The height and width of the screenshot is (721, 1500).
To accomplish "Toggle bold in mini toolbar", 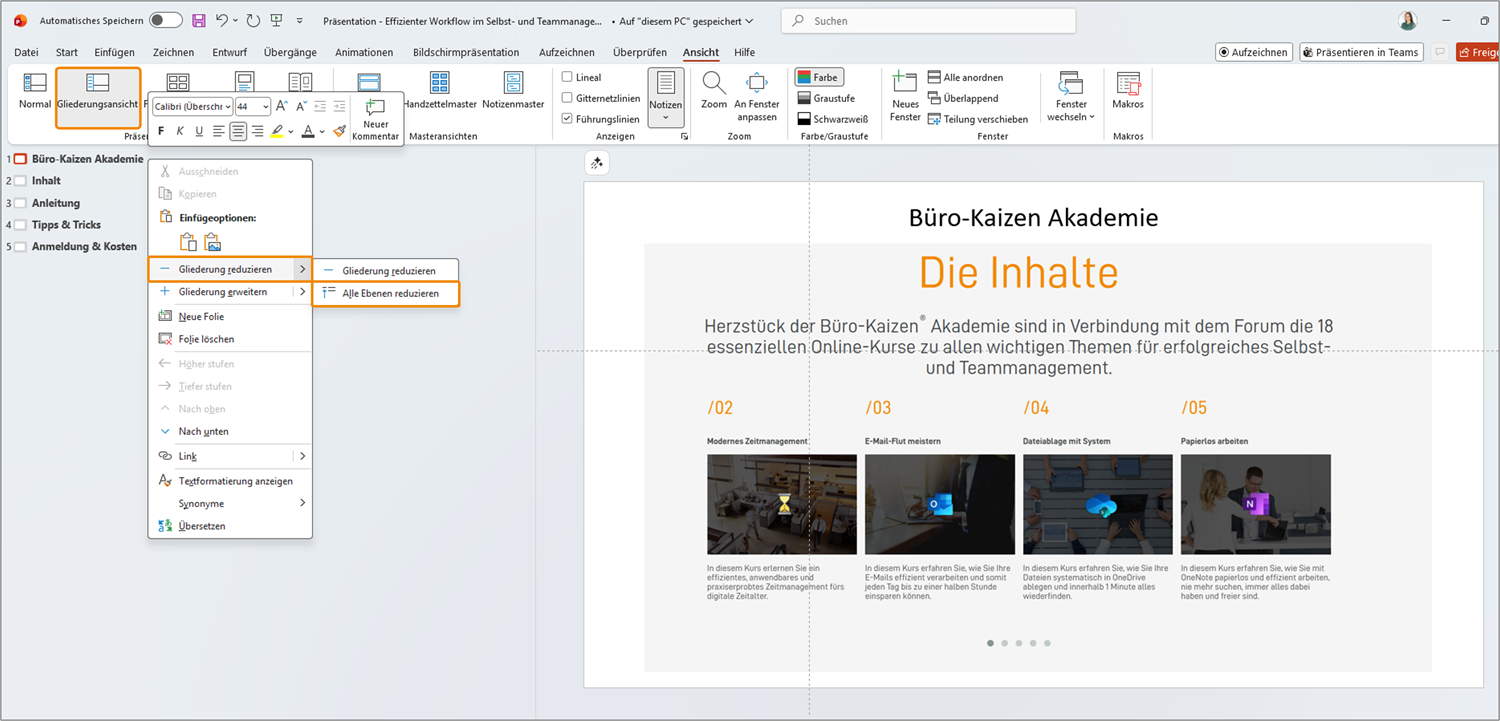I will [x=161, y=131].
